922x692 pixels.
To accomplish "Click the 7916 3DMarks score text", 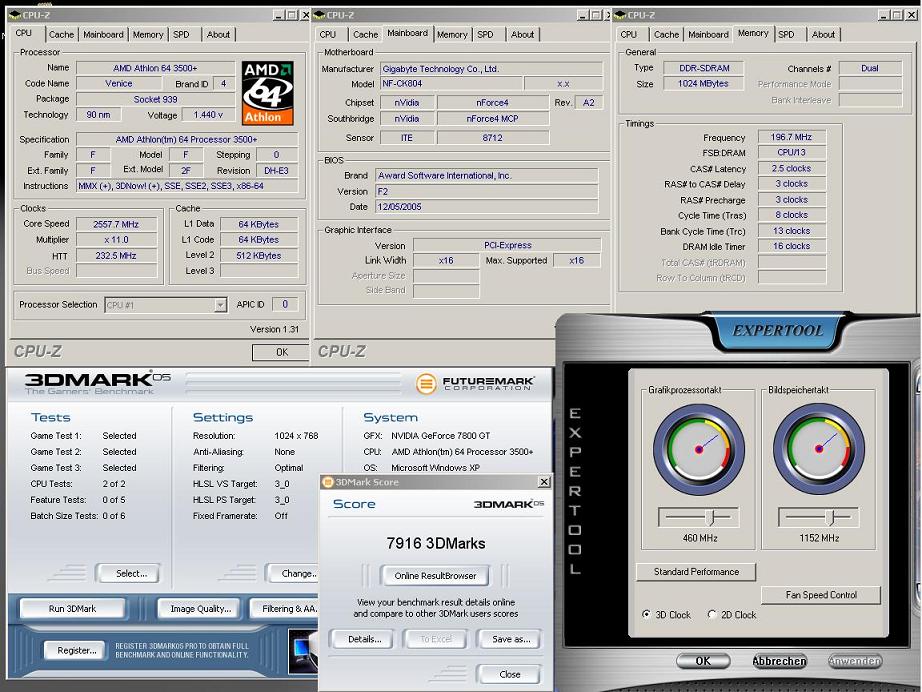I will pyautogui.click(x=436, y=543).
